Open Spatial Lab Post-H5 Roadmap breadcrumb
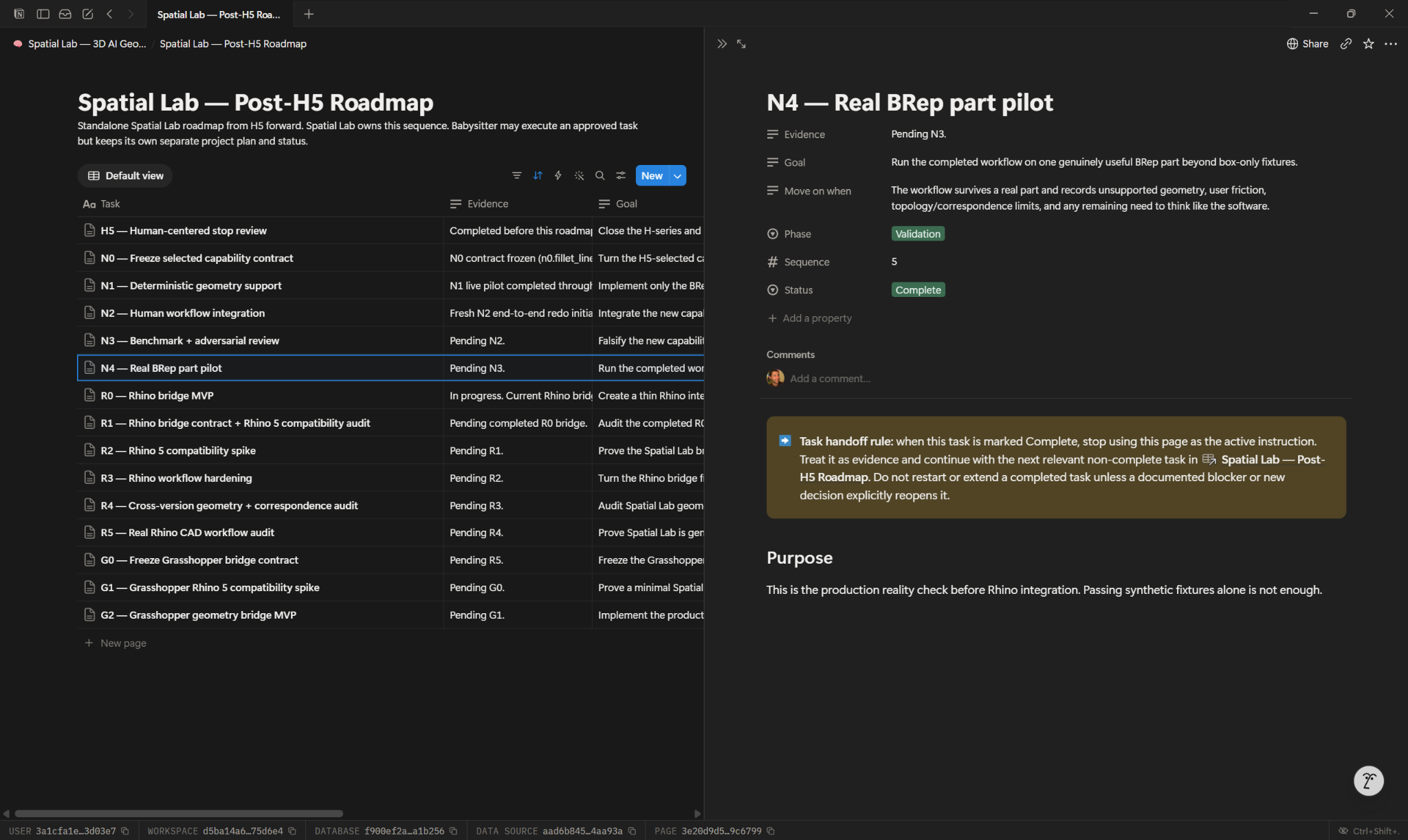The image size is (1408, 840). coord(233,44)
